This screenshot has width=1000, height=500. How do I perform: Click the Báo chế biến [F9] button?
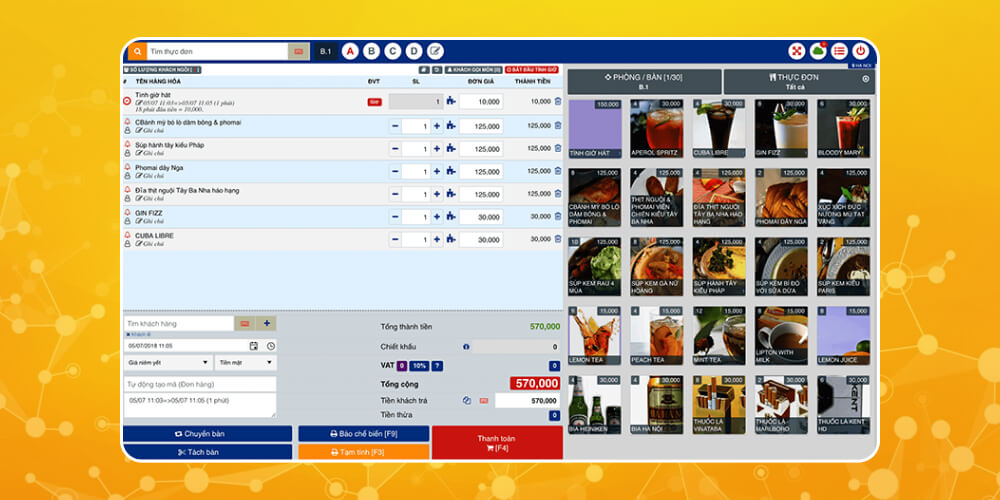click(x=364, y=434)
